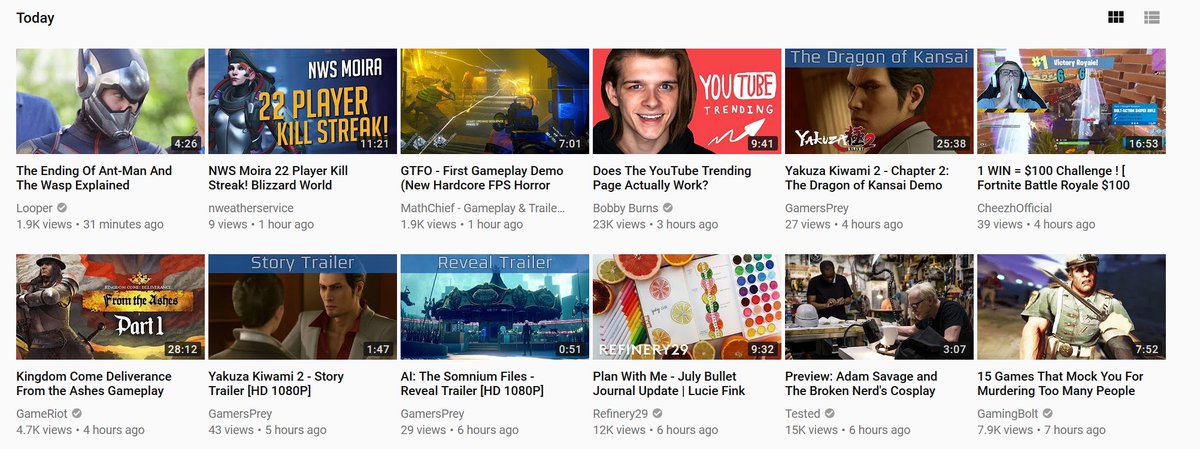
Task: Click title Does The YouTube Trending Page Actually Work
Action: tap(671, 178)
